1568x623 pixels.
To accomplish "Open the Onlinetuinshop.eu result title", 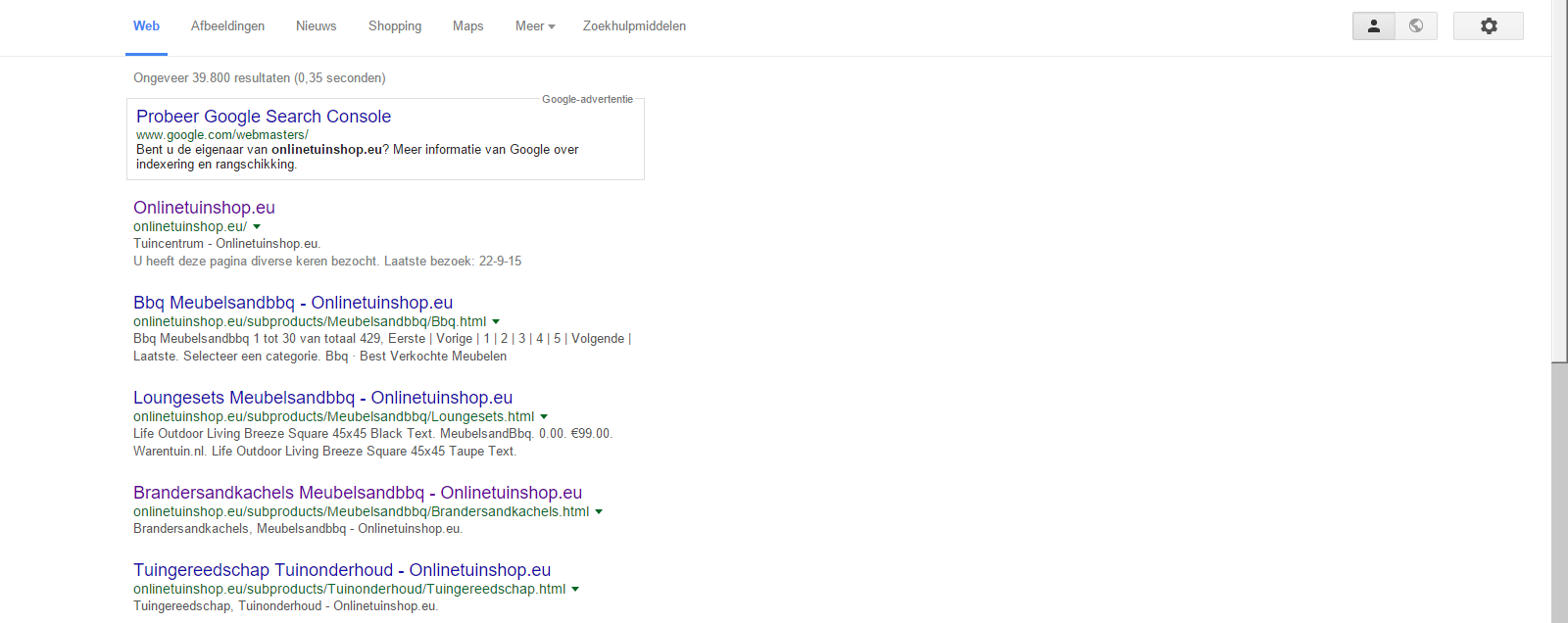I will [x=204, y=208].
